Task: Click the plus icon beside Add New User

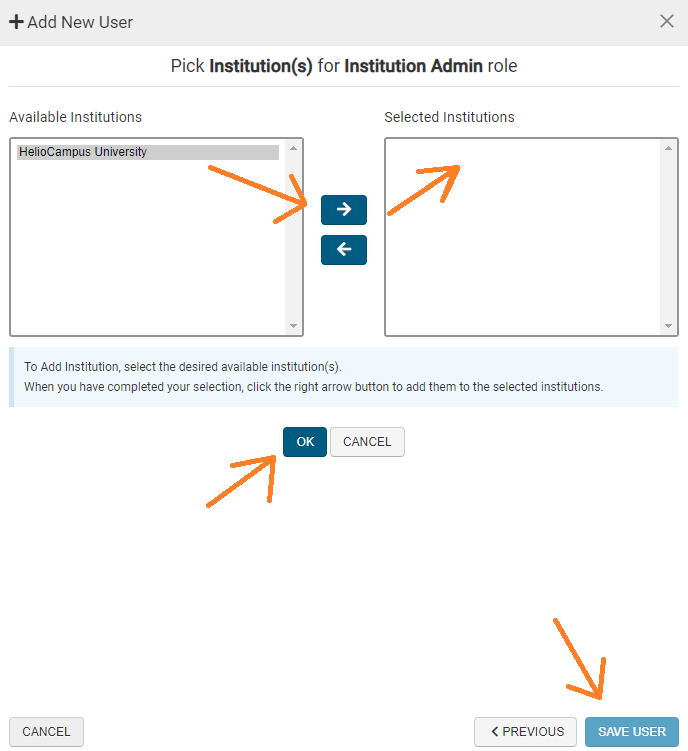Action: pyautogui.click(x=16, y=22)
